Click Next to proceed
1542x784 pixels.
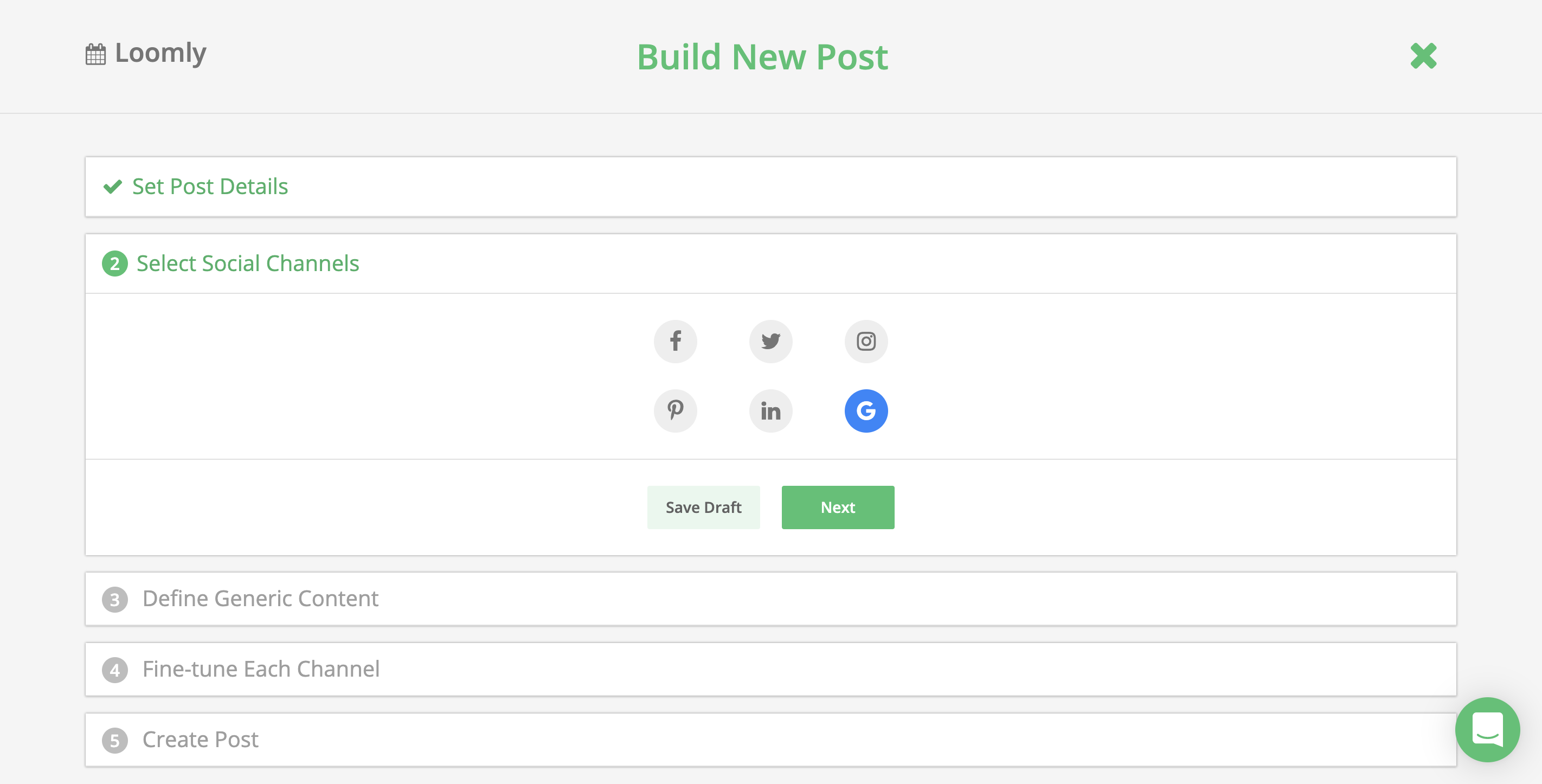click(x=838, y=507)
